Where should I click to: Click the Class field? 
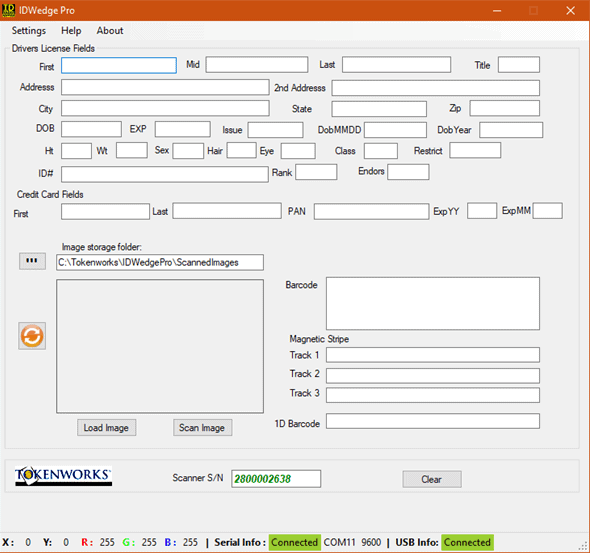(381, 151)
